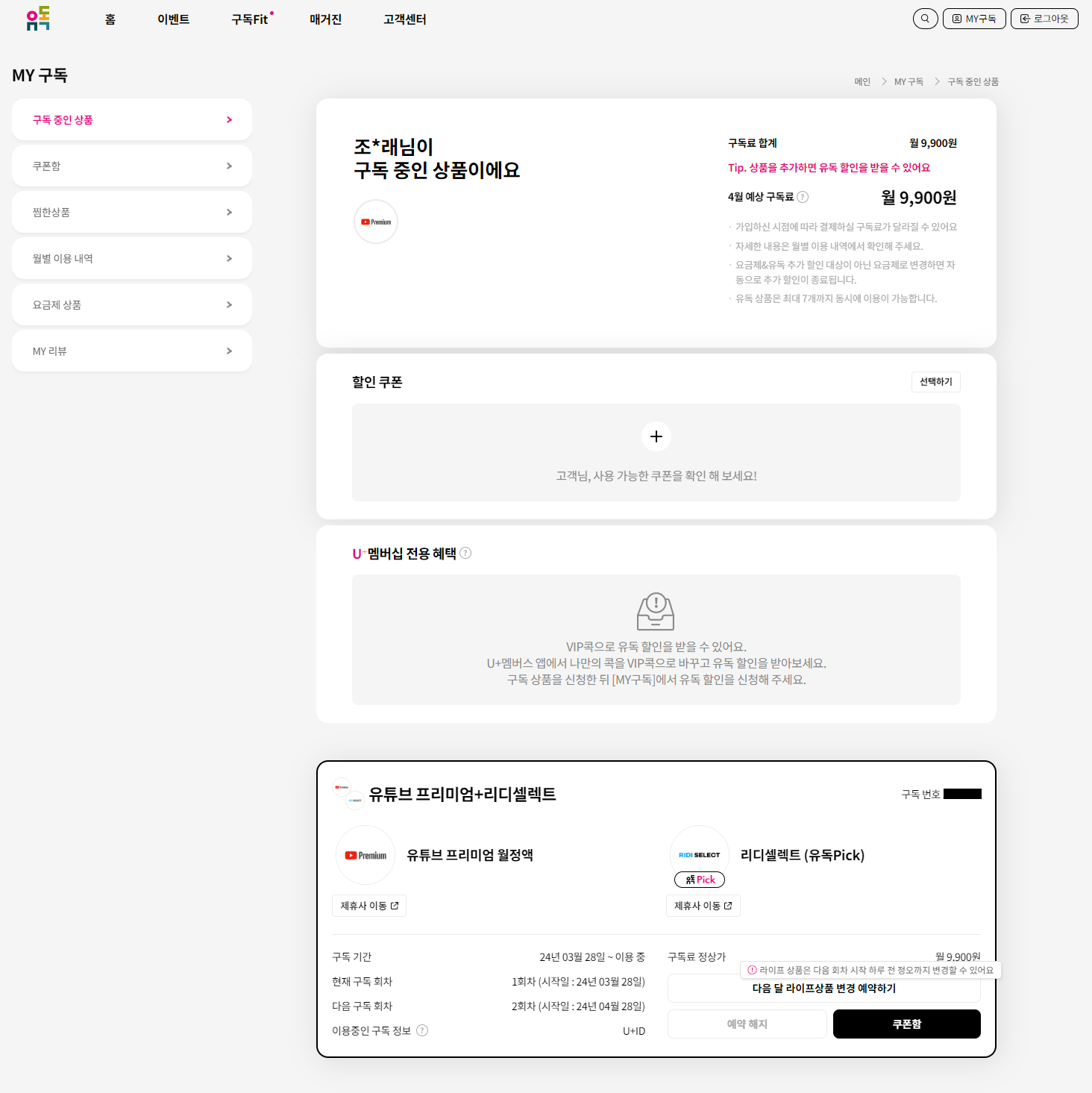
Task: Click the chevron on 요금제 상품 row
Action: click(x=229, y=304)
